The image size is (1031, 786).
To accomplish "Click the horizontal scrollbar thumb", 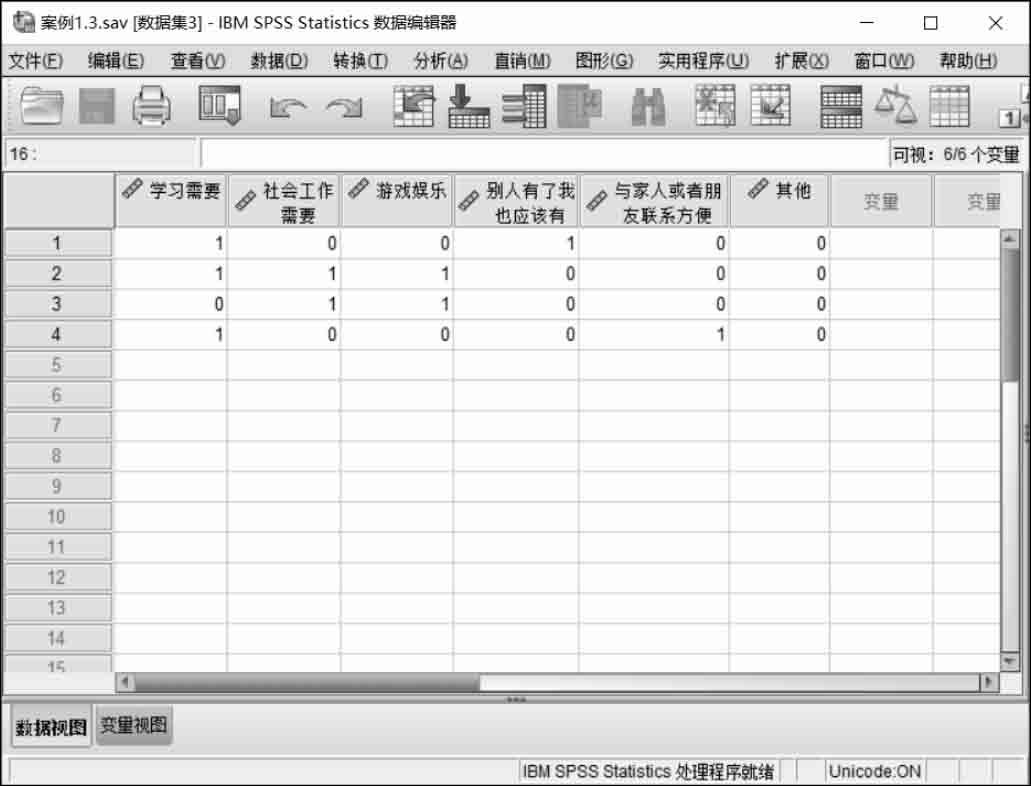I will (x=307, y=682).
